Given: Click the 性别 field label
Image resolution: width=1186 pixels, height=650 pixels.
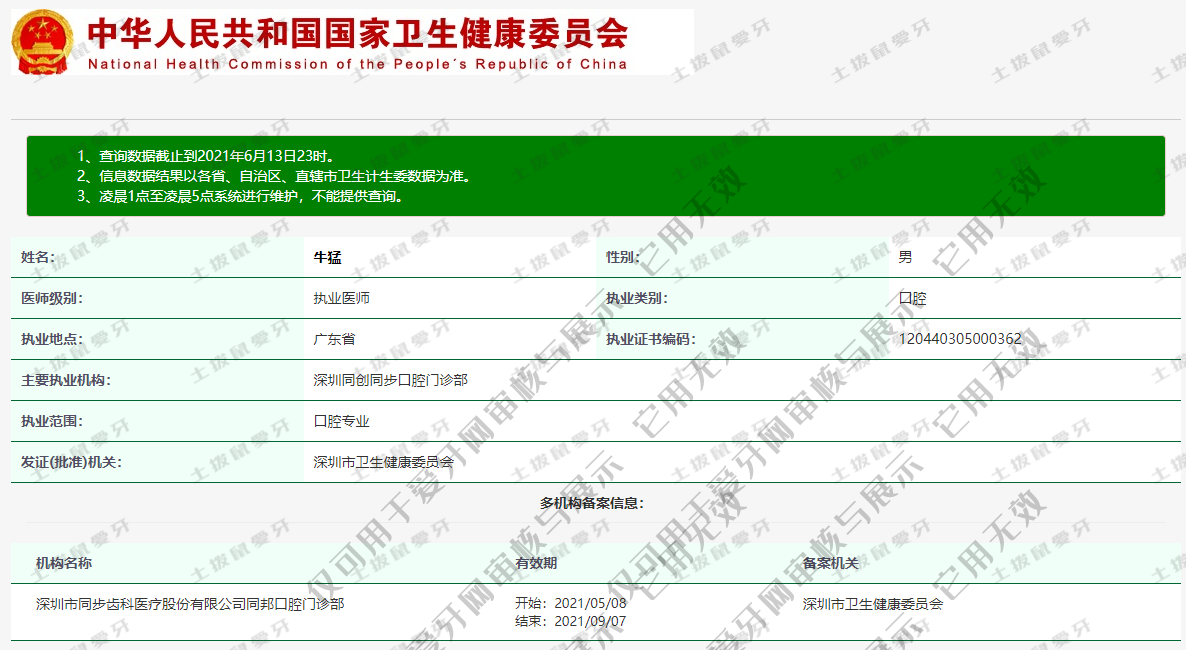Looking at the screenshot, I should click(x=622, y=257).
